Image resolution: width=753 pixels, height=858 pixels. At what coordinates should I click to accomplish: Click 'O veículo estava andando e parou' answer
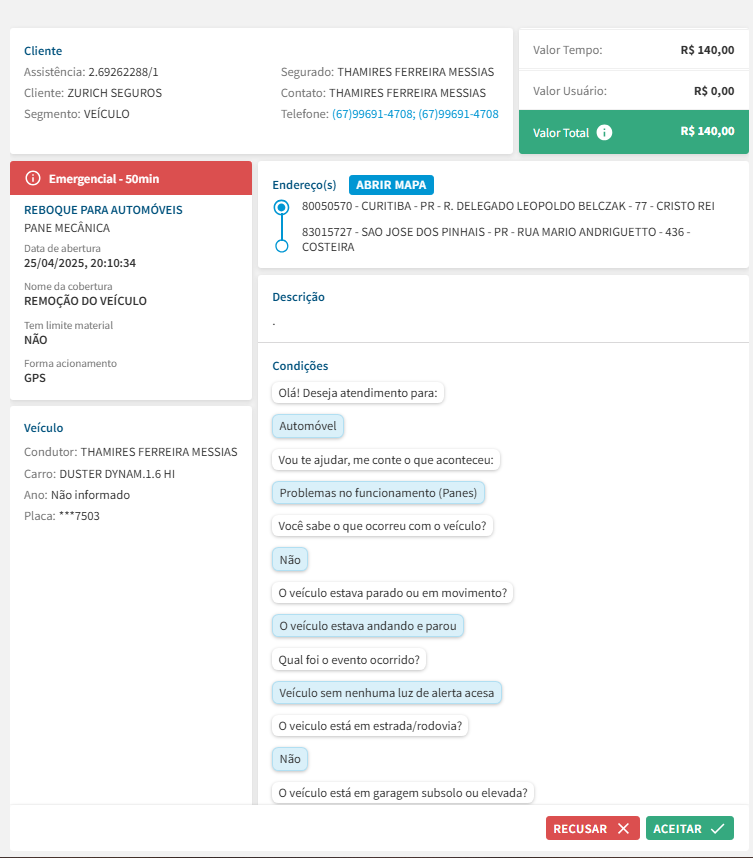pos(368,626)
